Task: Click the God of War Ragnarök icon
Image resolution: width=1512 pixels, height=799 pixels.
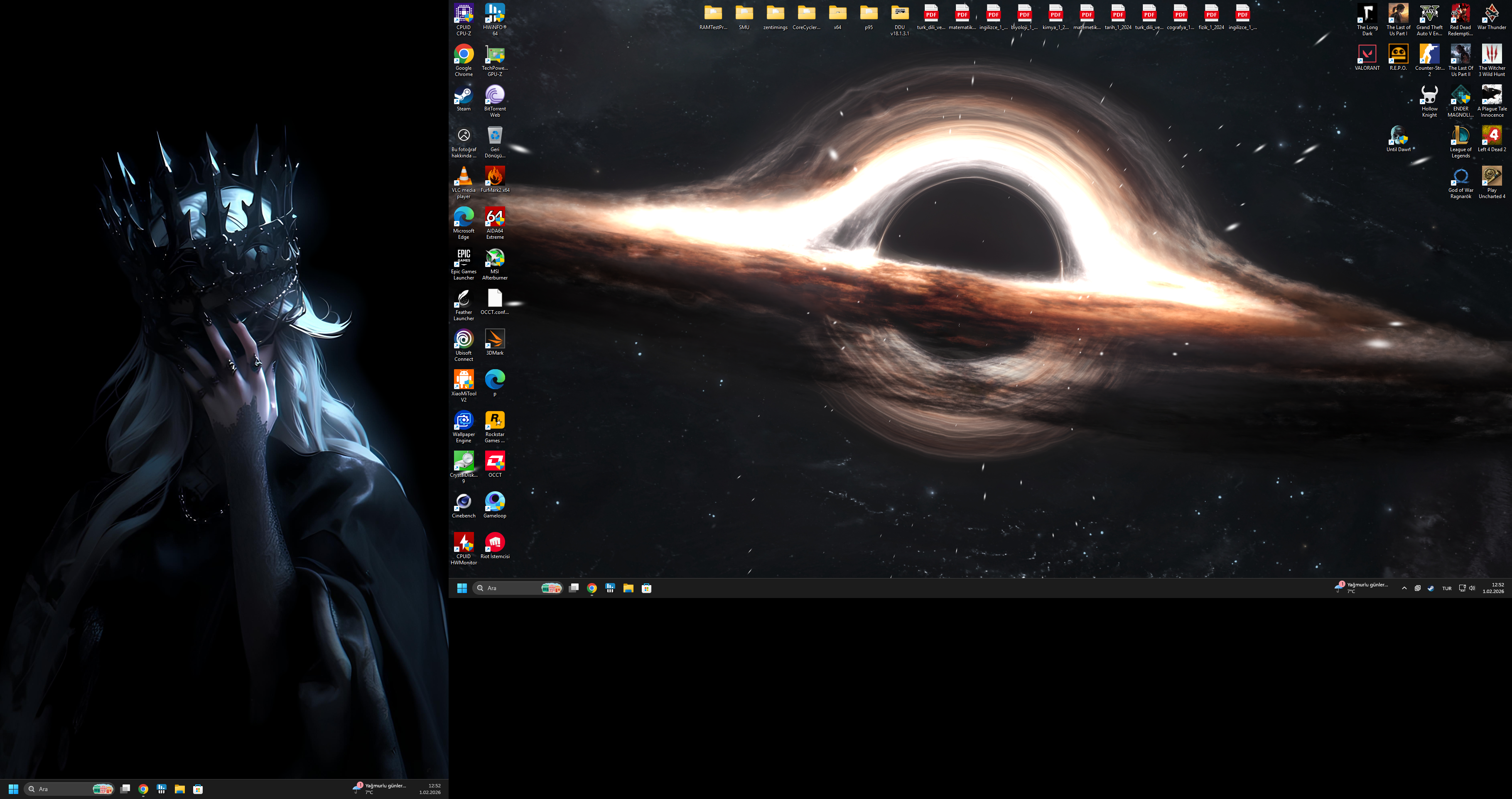Action: coord(1460,182)
